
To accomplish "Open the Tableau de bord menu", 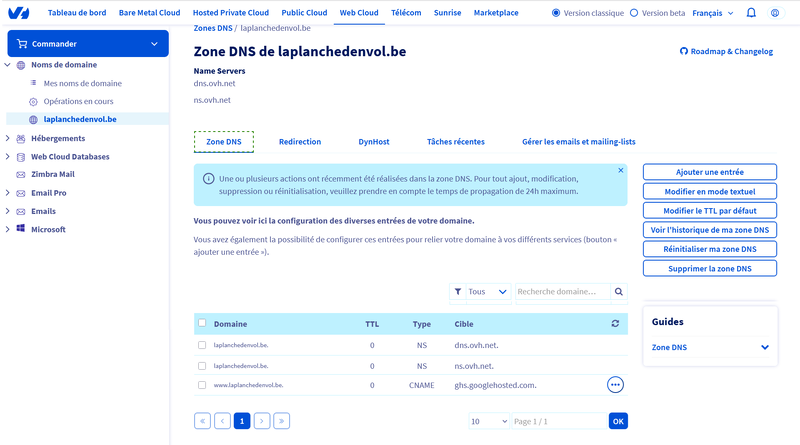I will point(77,13).
